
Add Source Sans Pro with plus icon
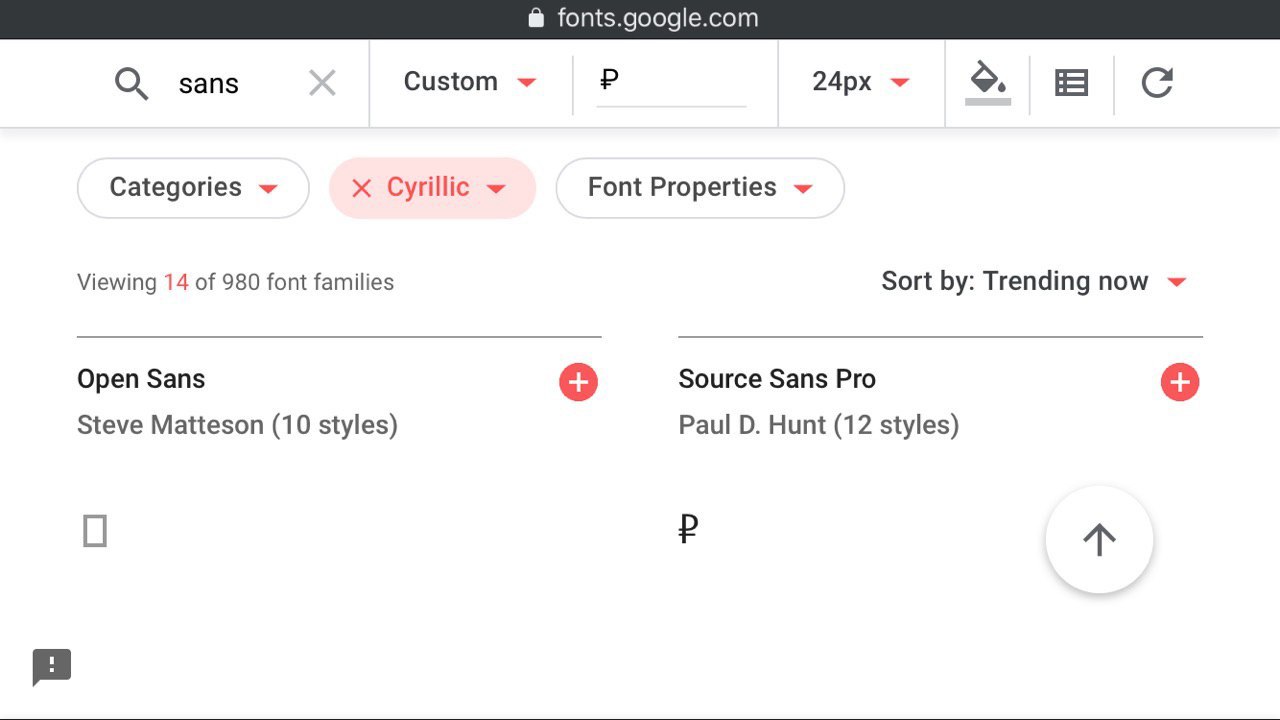coord(1180,382)
